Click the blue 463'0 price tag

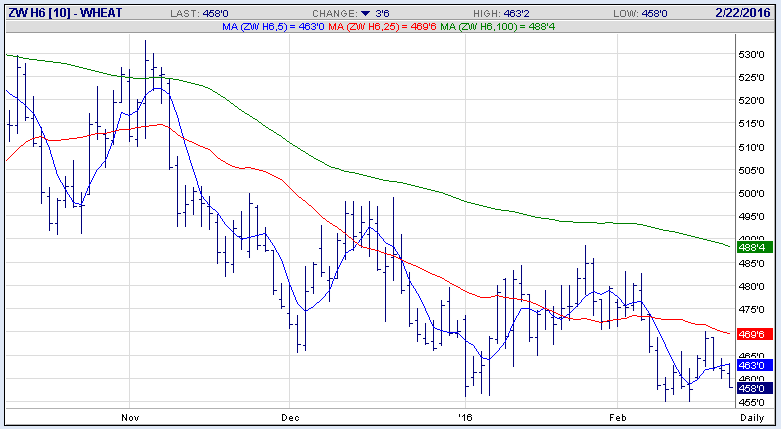coord(751,366)
